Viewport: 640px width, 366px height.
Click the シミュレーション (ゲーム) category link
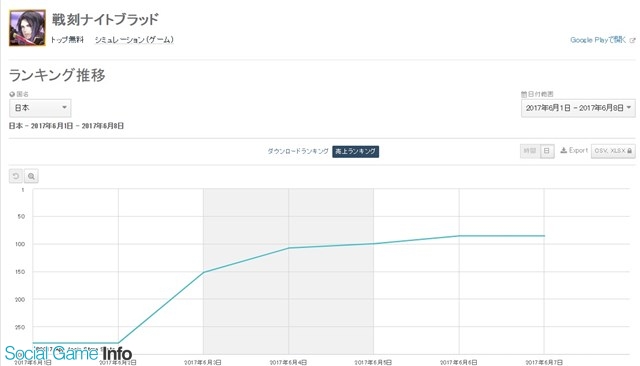(134, 40)
